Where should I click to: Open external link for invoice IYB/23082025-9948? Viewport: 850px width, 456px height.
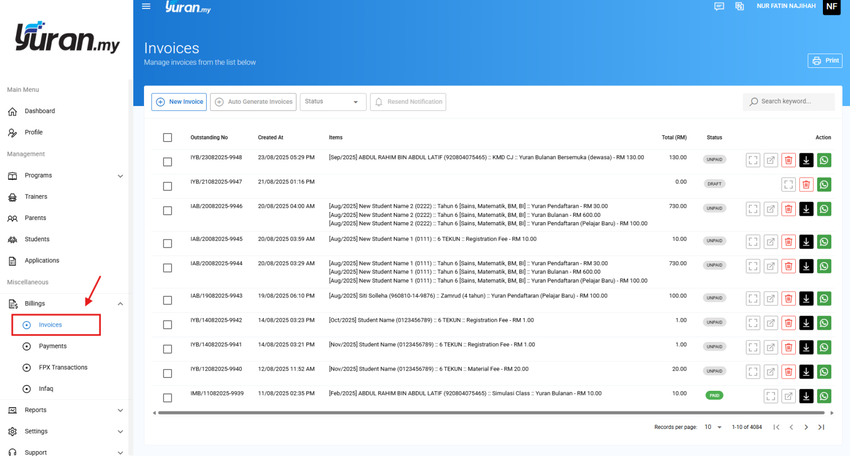tap(771, 160)
